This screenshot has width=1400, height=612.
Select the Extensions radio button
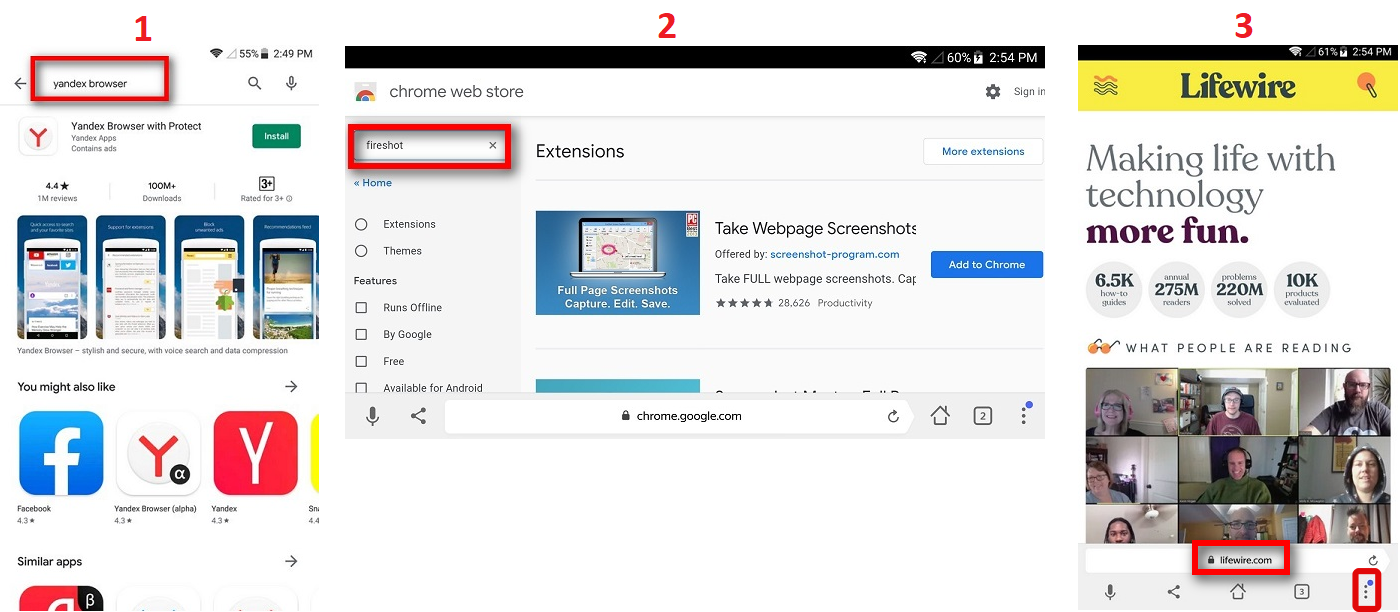(361, 224)
